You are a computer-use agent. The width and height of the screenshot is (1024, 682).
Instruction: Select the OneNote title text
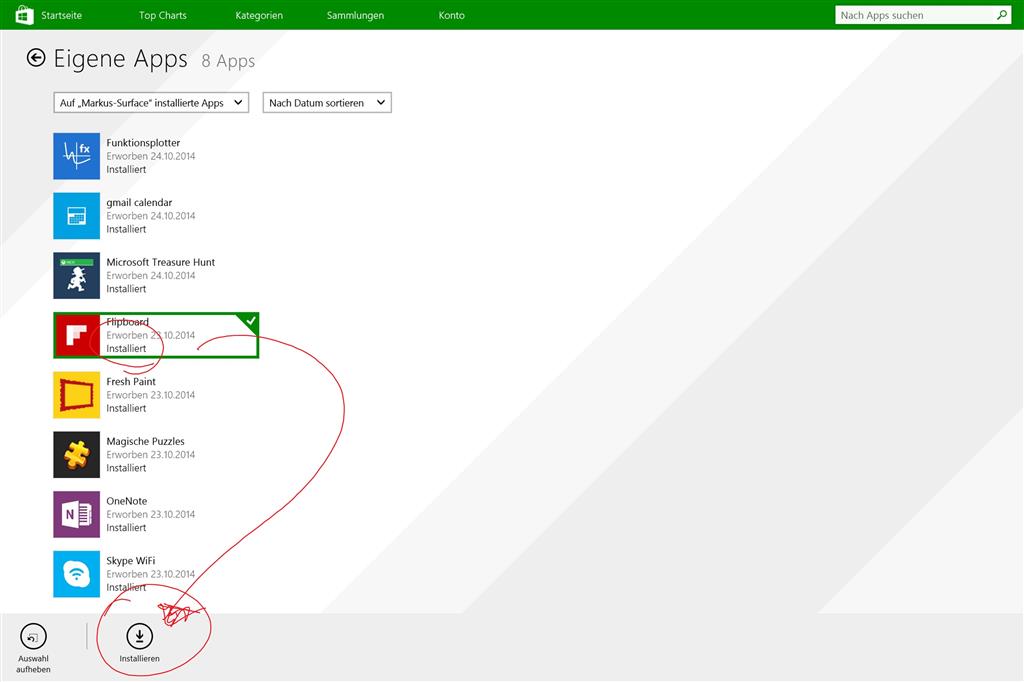click(127, 501)
